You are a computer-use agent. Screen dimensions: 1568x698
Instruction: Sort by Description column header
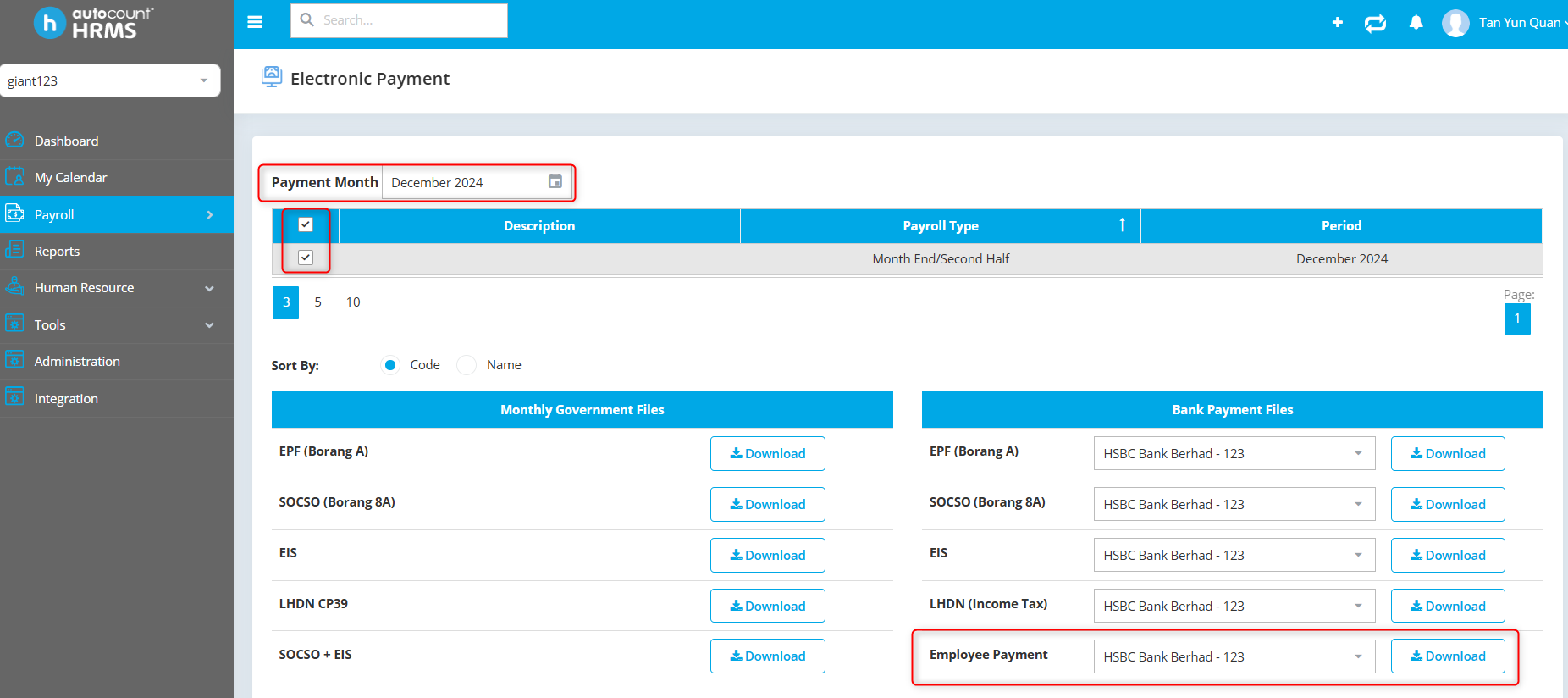tap(539, 226)
